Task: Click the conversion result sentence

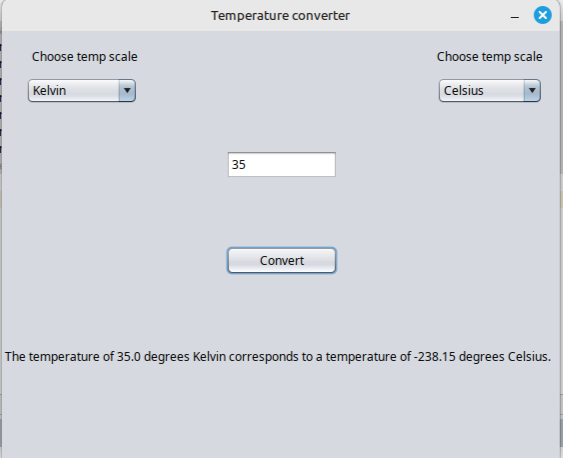Action: (x=278, y=357)
